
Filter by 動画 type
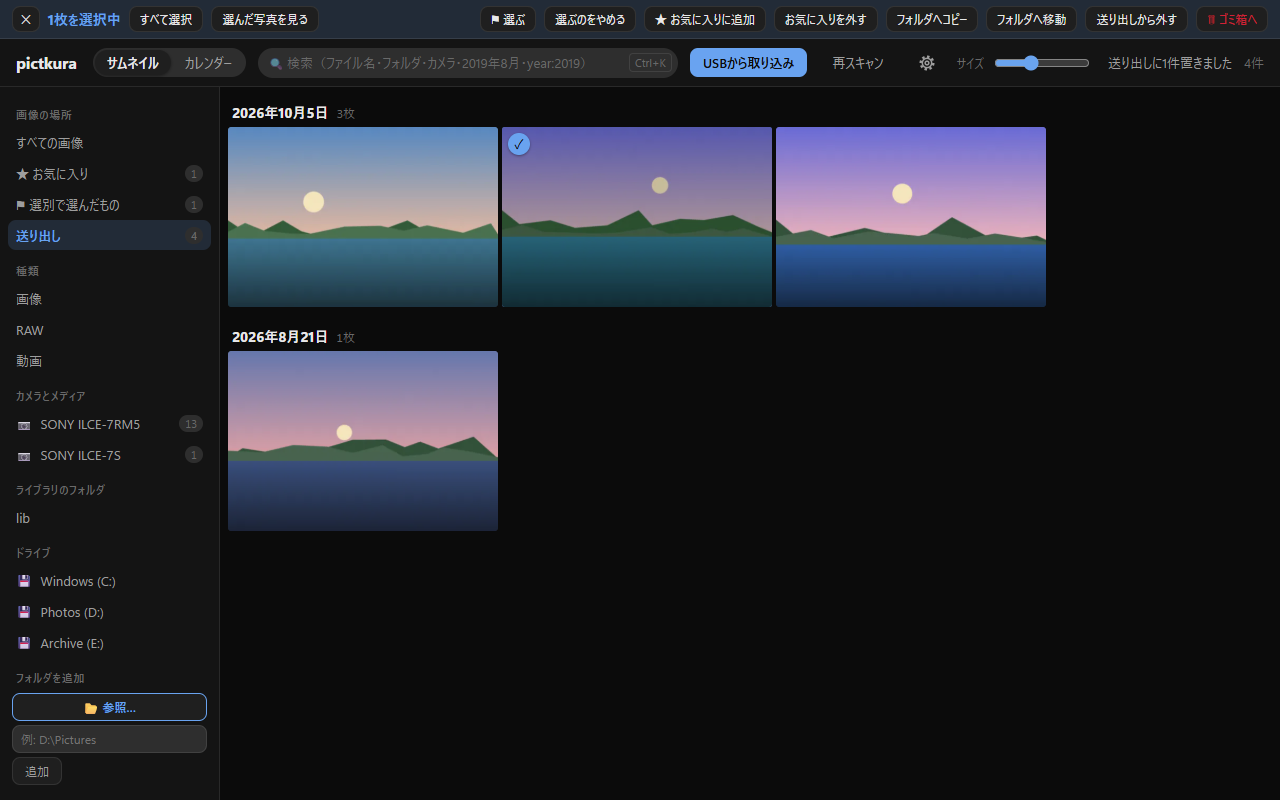[109, 361]
